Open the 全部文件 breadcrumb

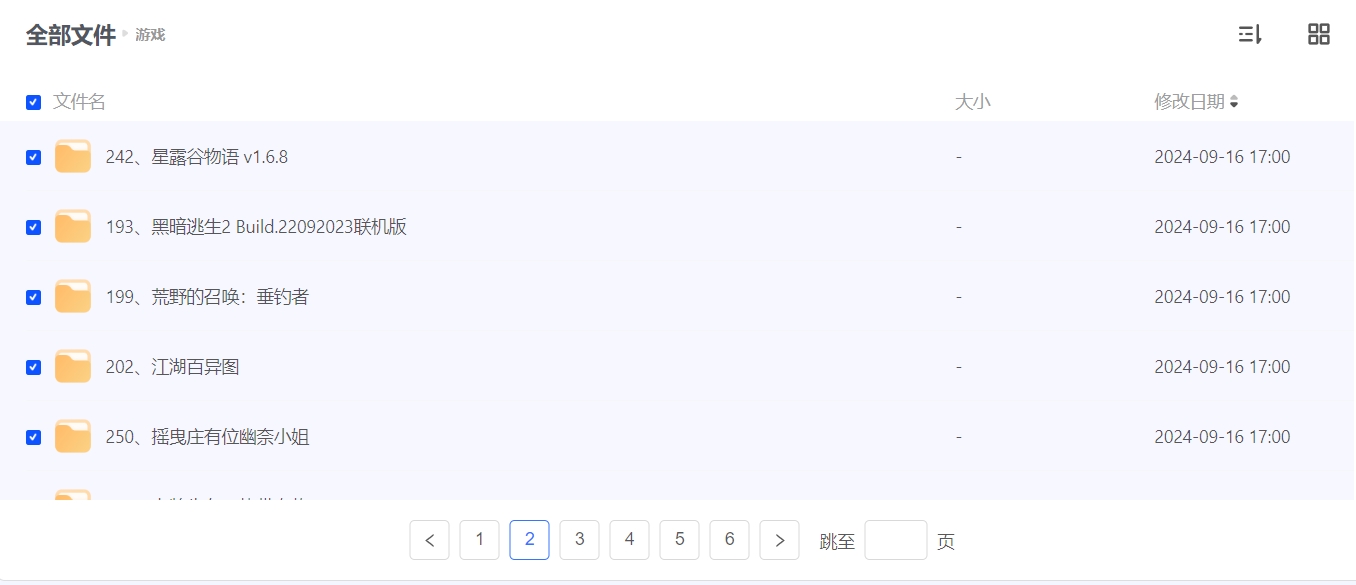pos(71,35)
